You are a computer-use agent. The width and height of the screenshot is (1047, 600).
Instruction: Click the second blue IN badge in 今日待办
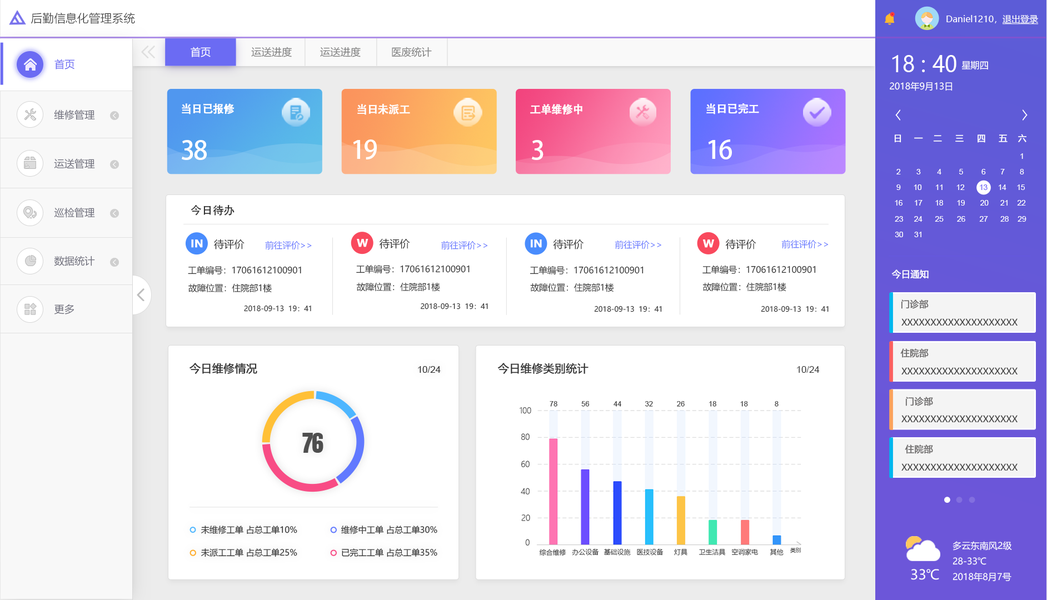(536, 244)
